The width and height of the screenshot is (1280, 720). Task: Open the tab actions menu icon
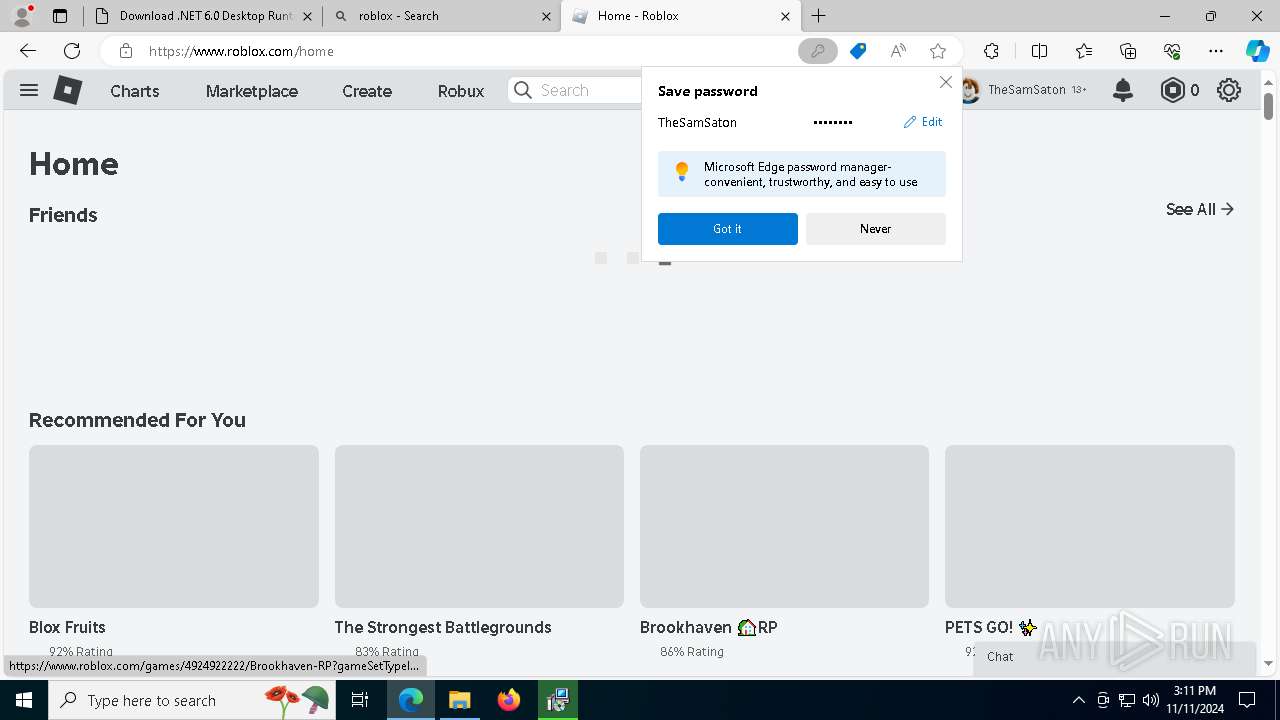coord(60,16)
